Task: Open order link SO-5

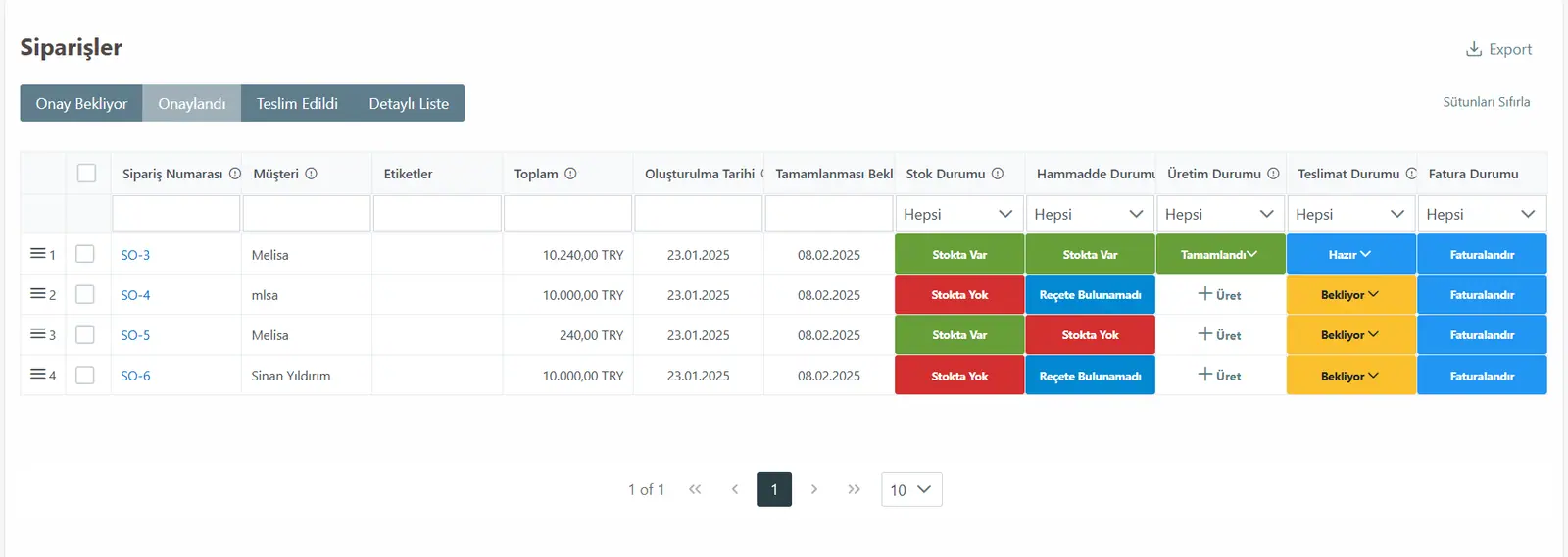Action: pos(135,335)
